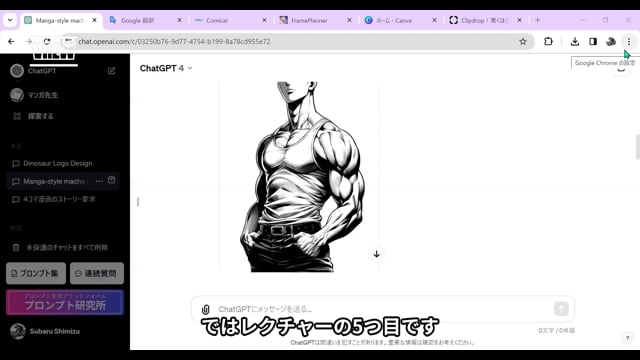Image resolution: width=640 pixels, height=360 pixels.
Task: Archive the Manga-style chat via its icon
Action: coord(111,180)
